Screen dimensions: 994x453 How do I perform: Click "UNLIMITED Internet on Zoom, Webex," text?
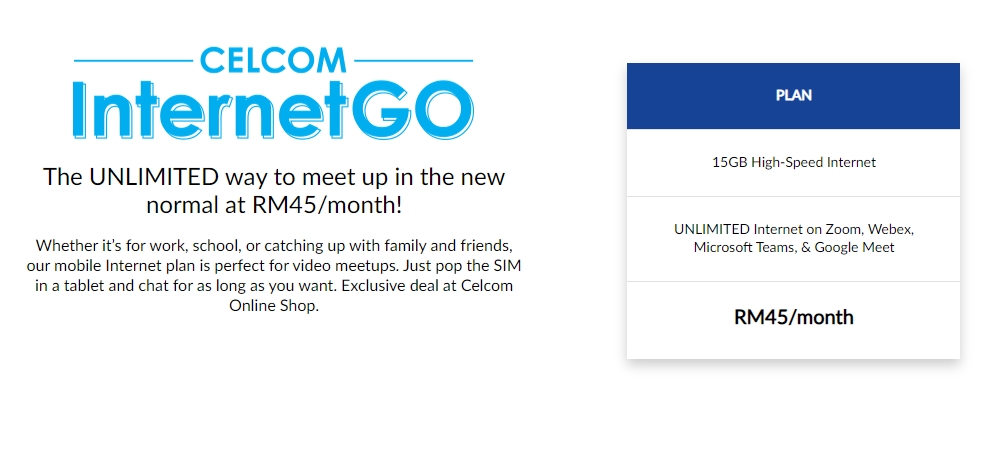coord(793,229)
